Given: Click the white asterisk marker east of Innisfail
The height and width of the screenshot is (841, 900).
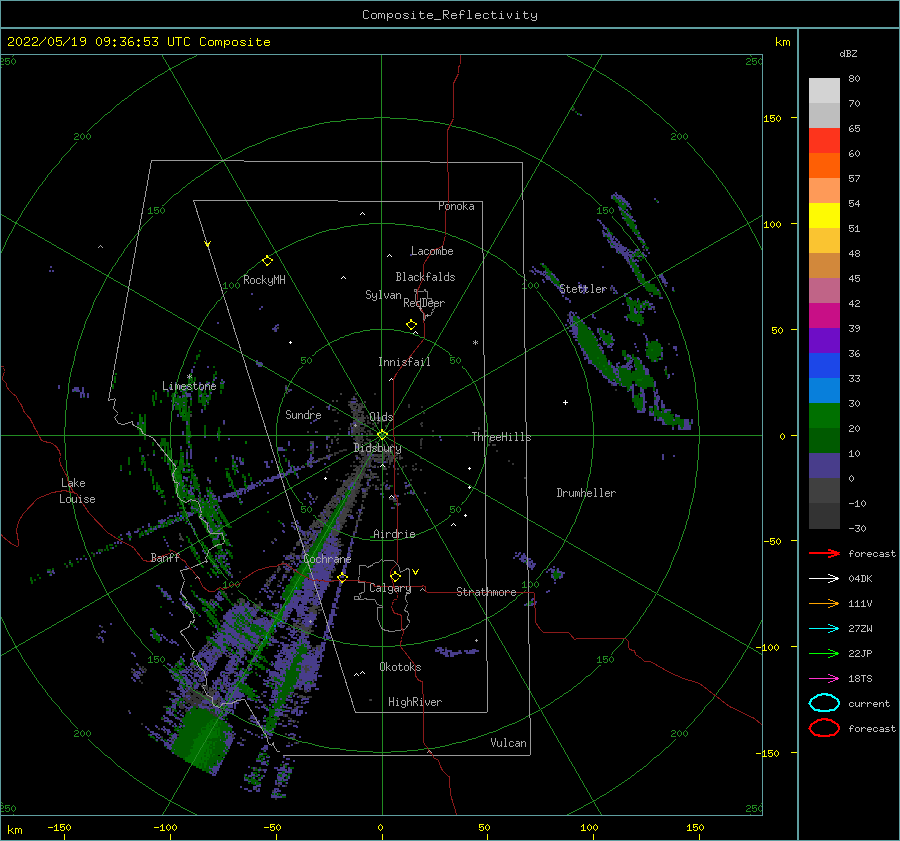Looking at the screenshot, I should click(x=475, y=343).
